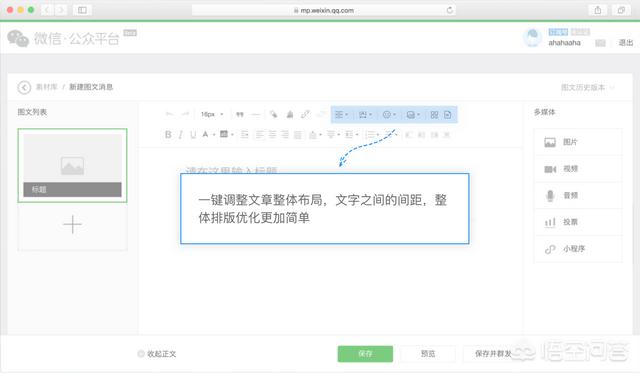The width and height of the screenshot is (640, 373).
Task: Click the WeChat 公众平台 logo
Action: tap(63, 38)
